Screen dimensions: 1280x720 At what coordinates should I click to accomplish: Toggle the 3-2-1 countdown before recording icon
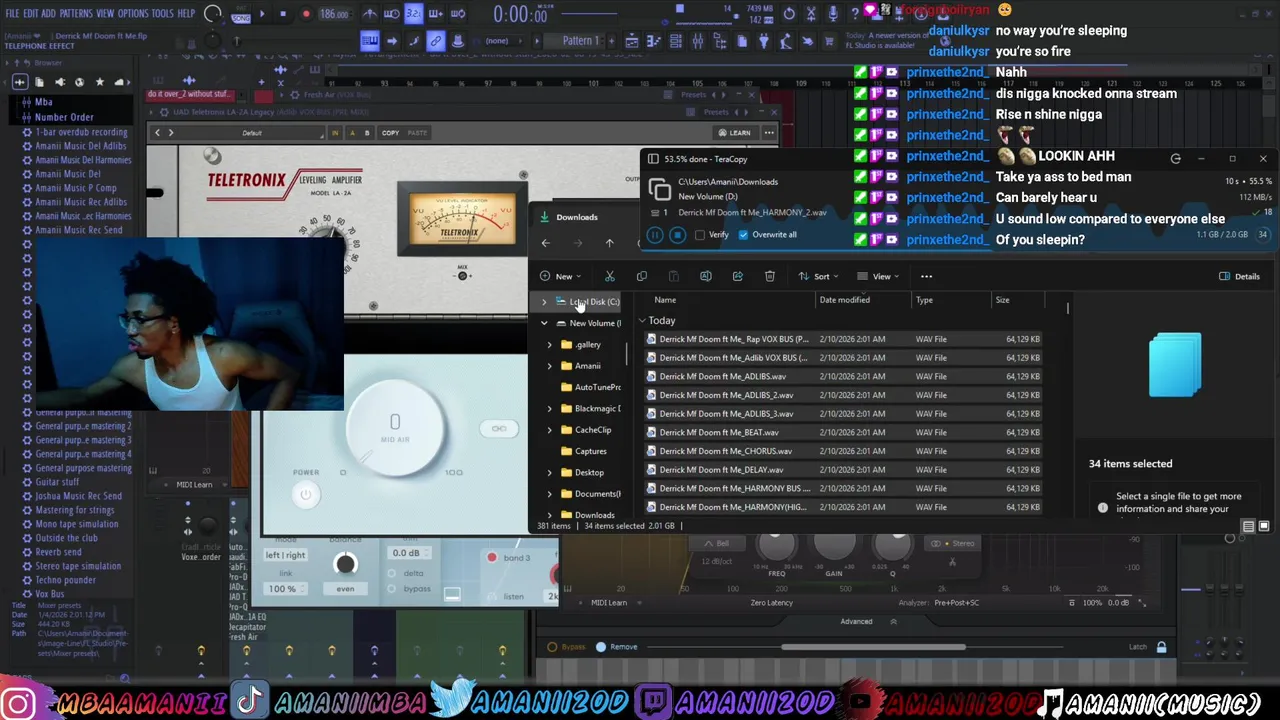(x=414, y=14)
